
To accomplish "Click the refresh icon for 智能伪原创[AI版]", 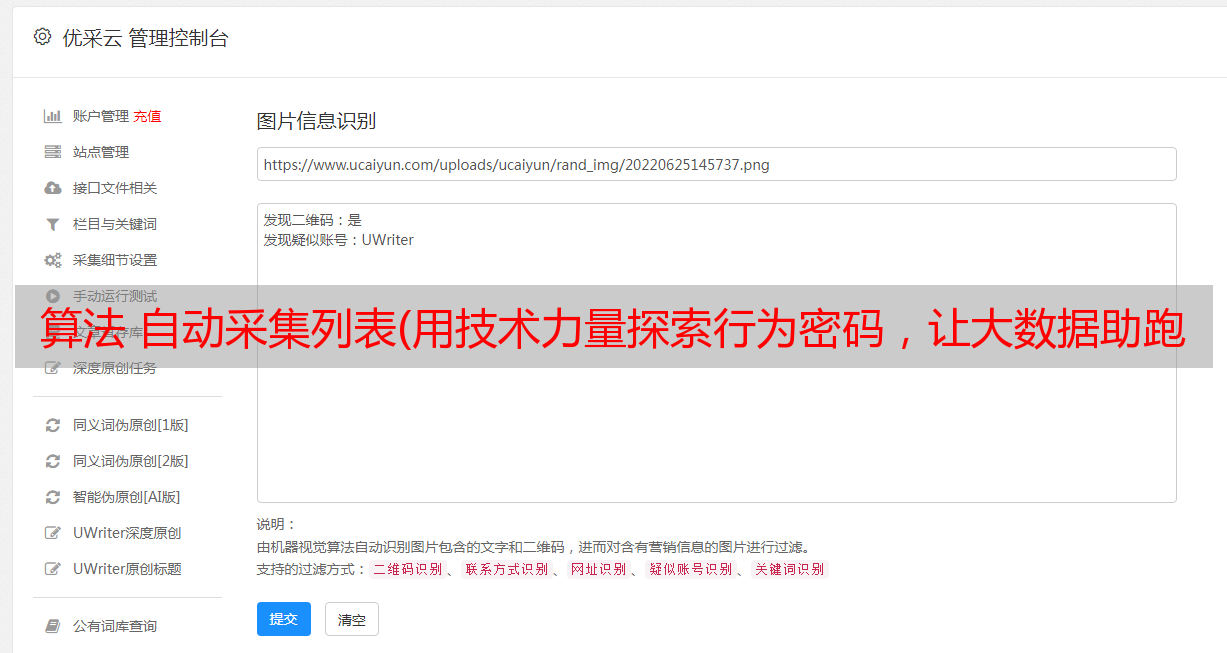I will tap(53, 497).
